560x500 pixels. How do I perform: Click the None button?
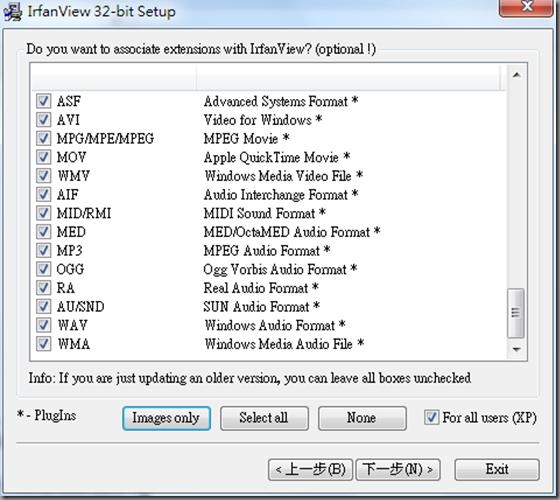tap(362, 418)
